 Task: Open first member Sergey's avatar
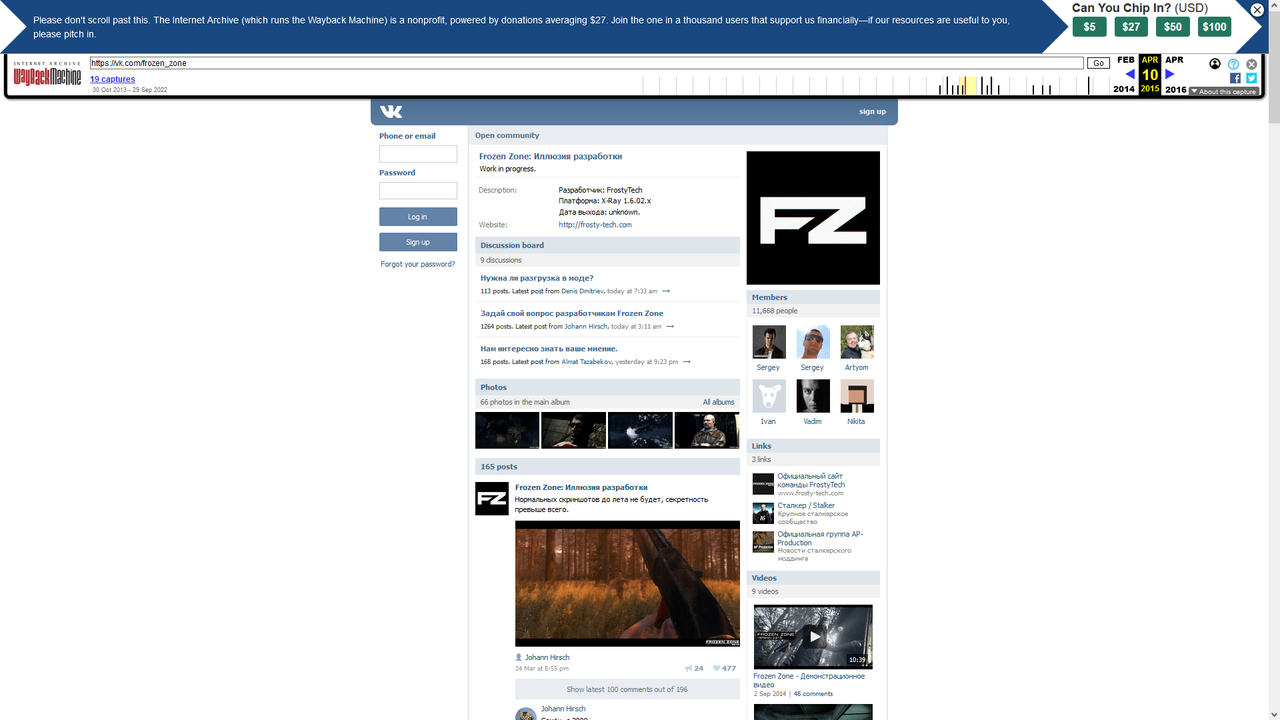tap(769, 342)
